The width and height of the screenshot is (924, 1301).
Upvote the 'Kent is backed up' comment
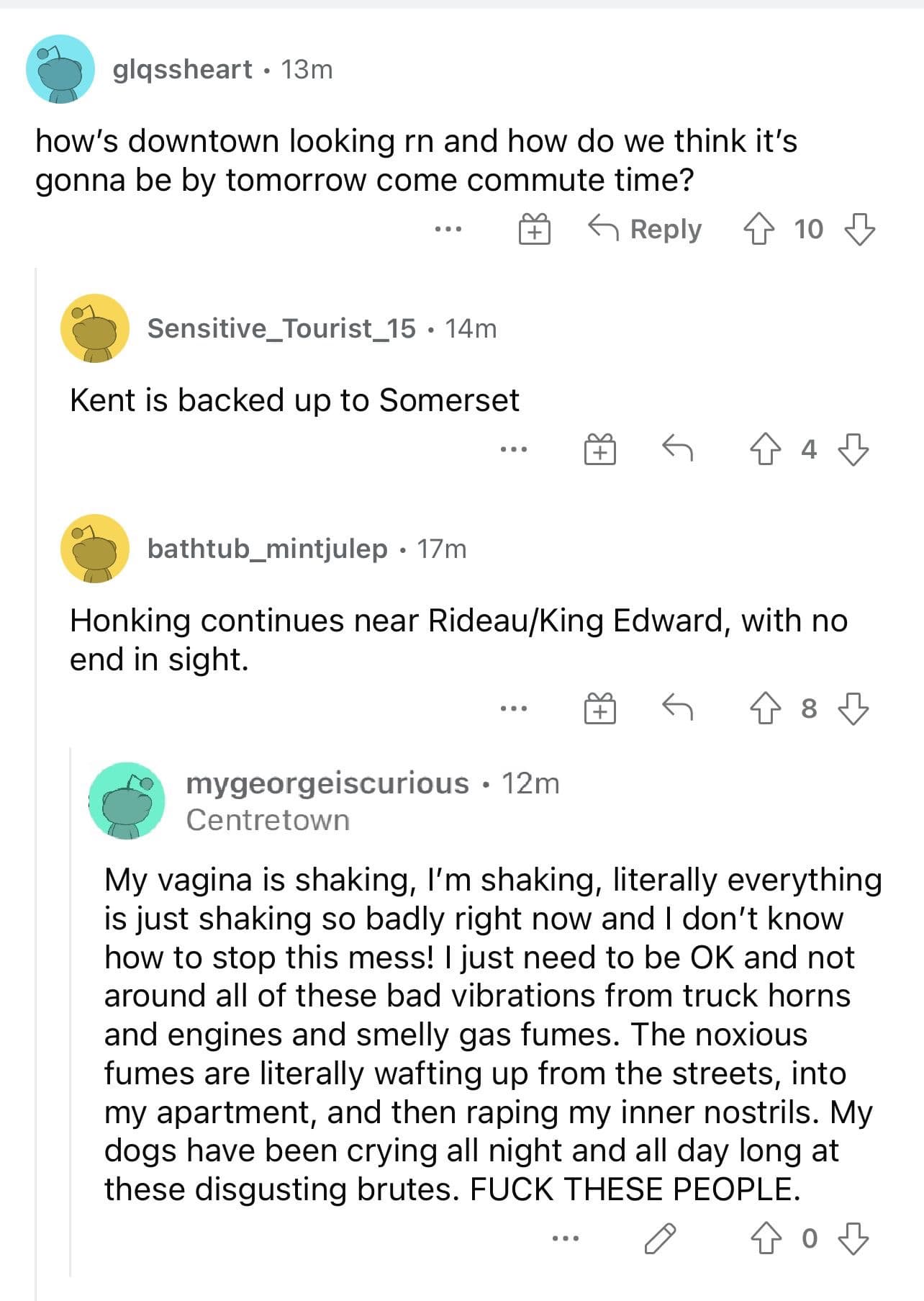pos(766,449)
